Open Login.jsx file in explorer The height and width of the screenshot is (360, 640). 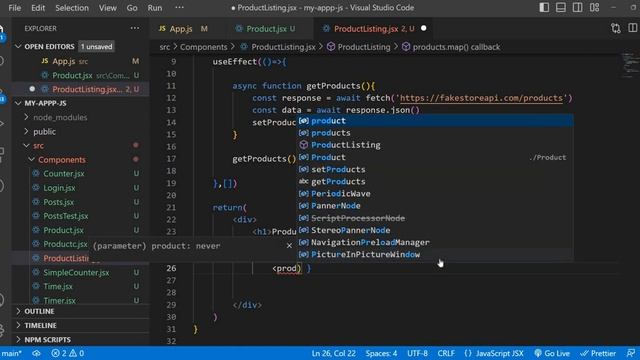(59, 188)
